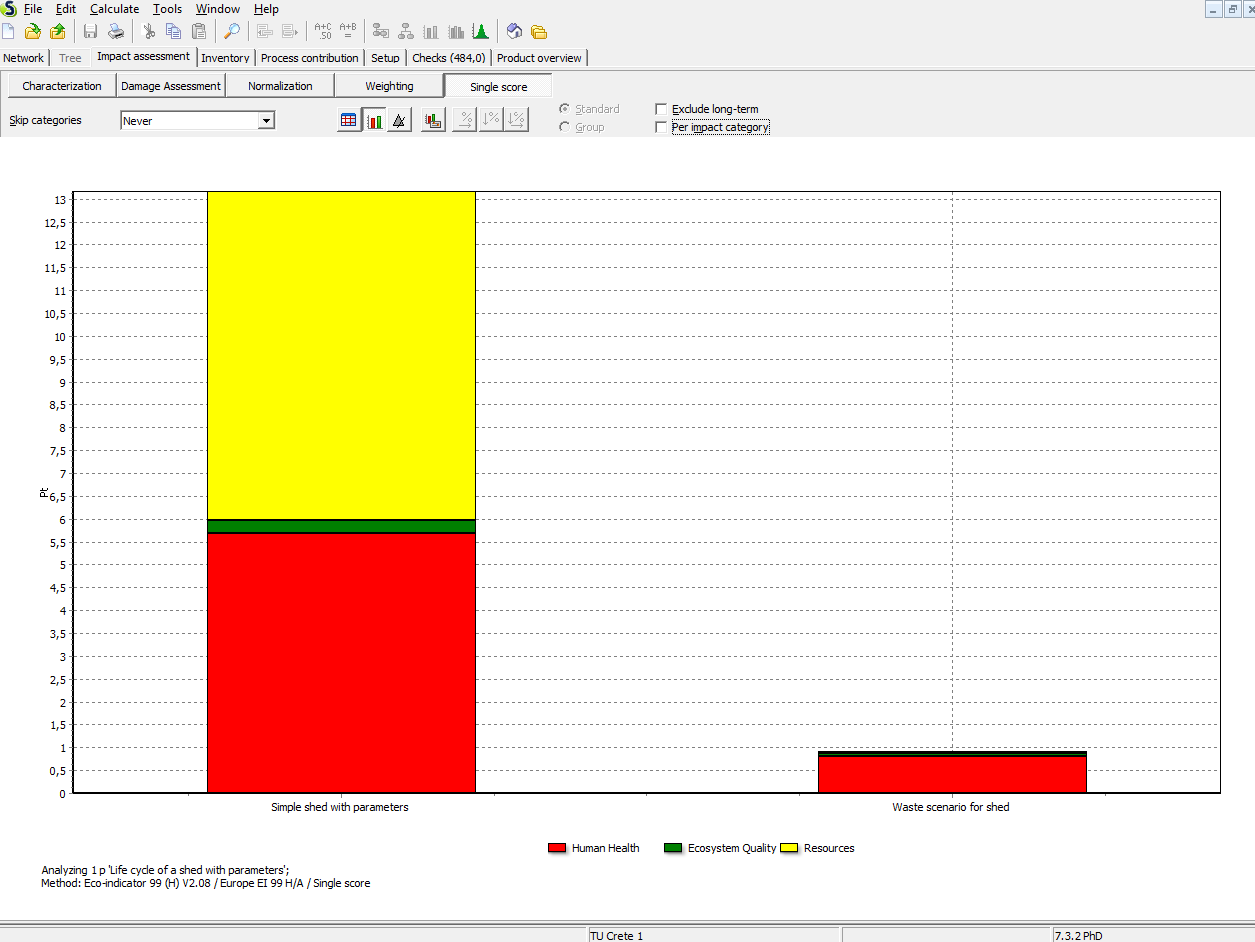
Task: Click red Human Health segment of Simple shed
Action: [341, 663]
